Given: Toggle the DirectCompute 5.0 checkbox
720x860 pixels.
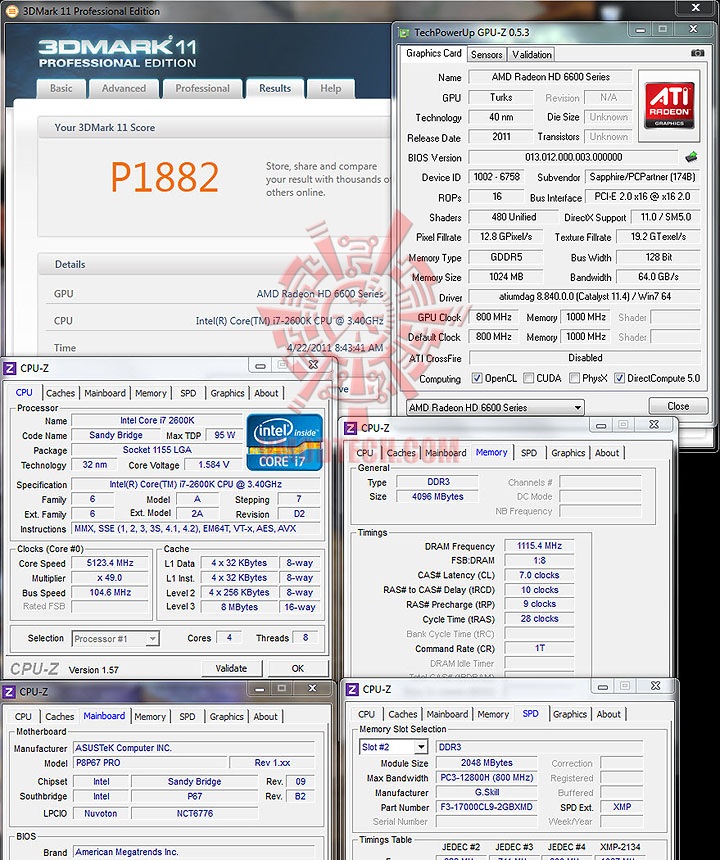Looking at the screenshot, I should (x=619, y=378).
